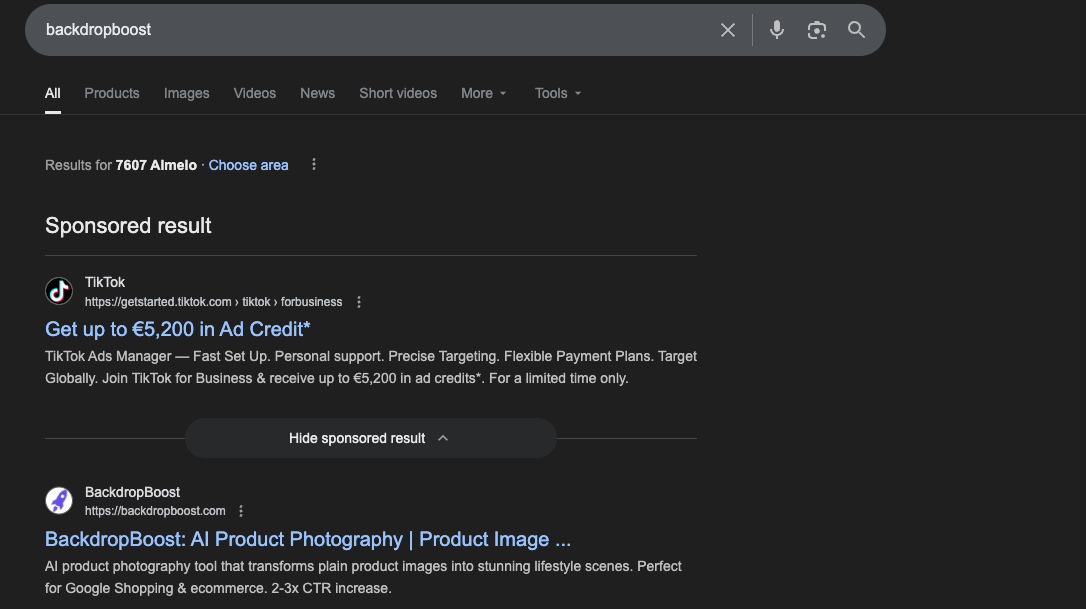
Task: Clear the search box with the X icon
Action: tap(727, 30)
